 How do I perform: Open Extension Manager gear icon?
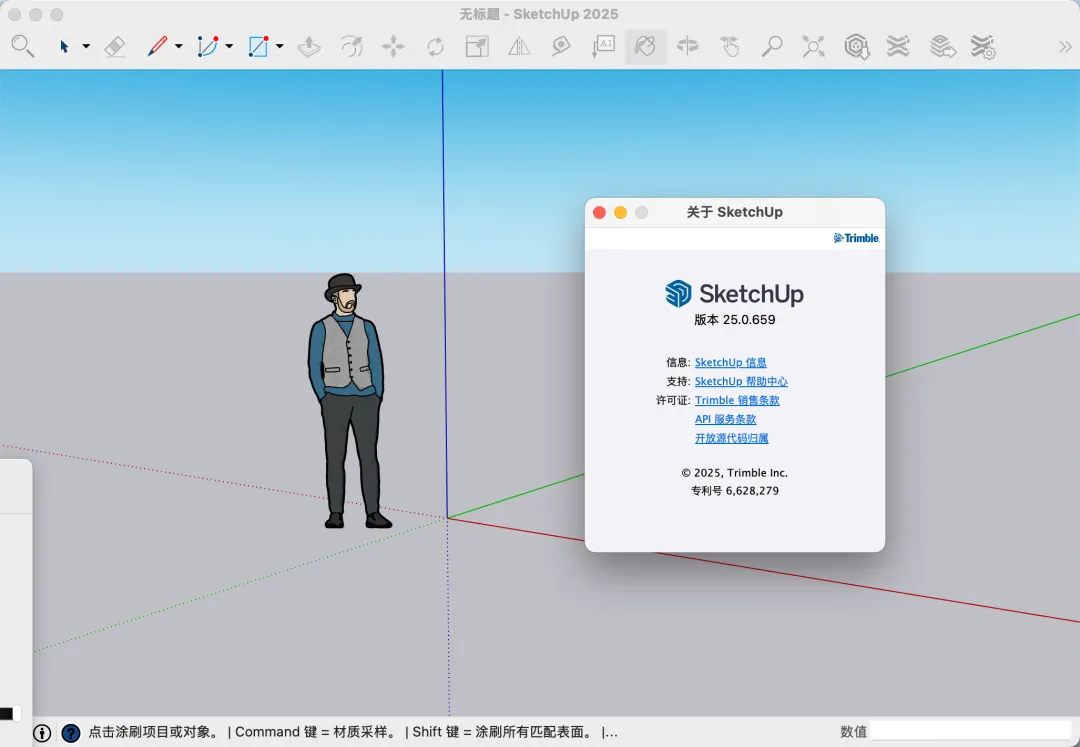tap(984, 47)
